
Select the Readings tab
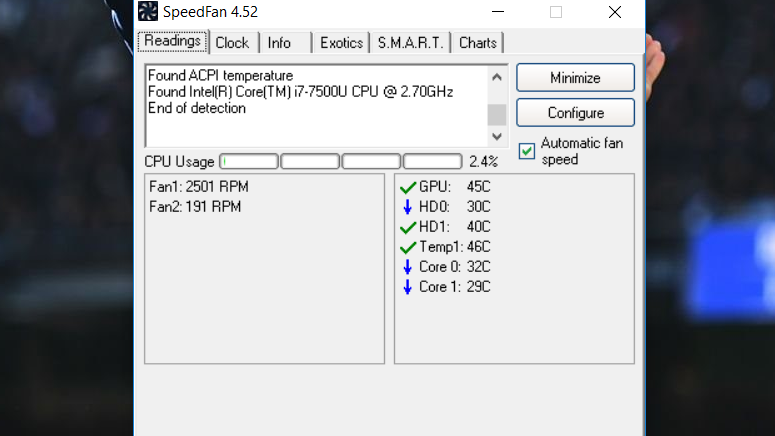(173, 41)
